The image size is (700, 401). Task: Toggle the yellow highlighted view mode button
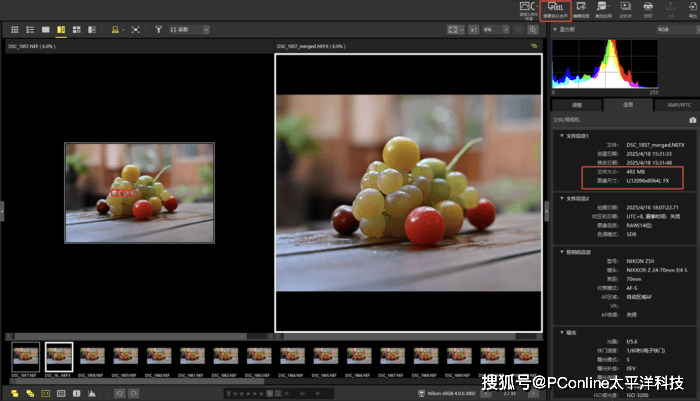[x=61, y=30]
